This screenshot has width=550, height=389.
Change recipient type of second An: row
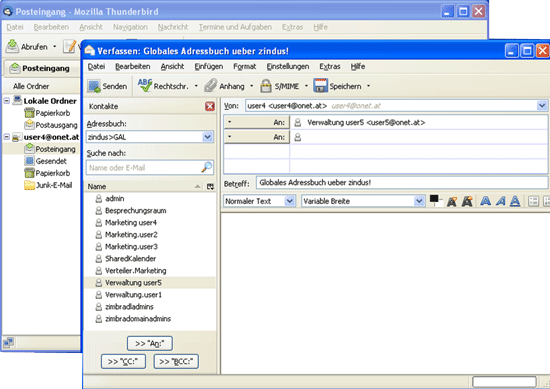(x=256, y=137)
